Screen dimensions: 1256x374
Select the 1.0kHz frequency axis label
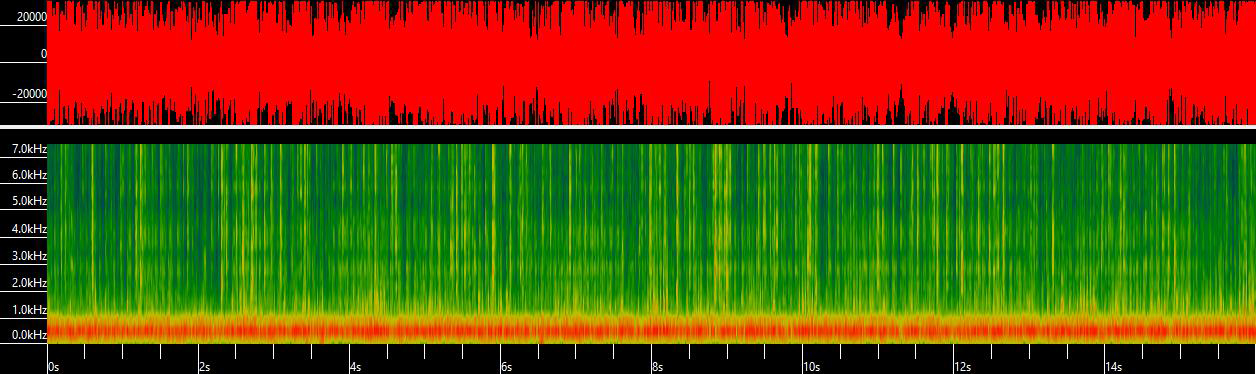[x=23, y=310]
